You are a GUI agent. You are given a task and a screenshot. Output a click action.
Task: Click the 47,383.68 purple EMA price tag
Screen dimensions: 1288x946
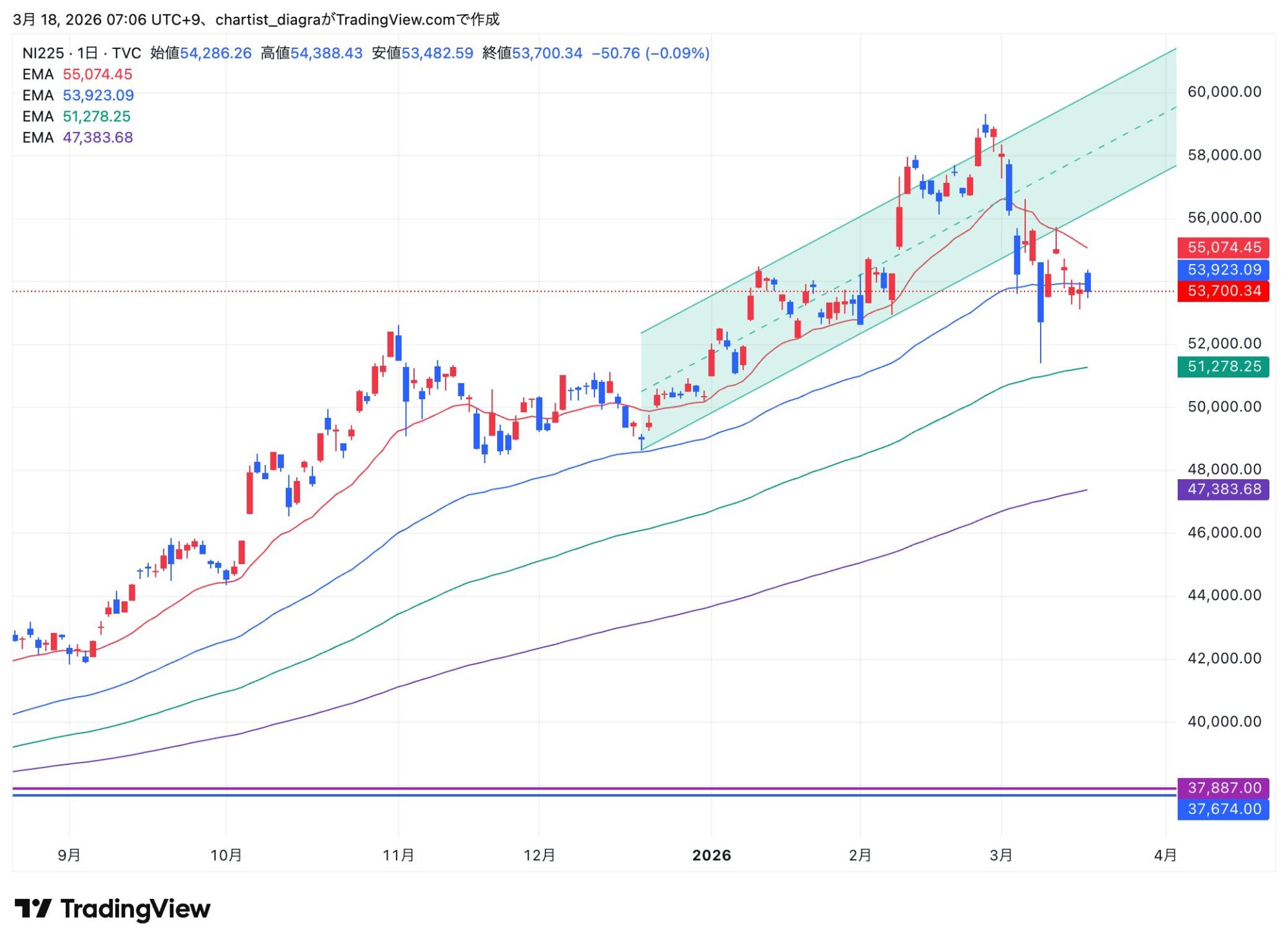click(x=1223, y=489)
